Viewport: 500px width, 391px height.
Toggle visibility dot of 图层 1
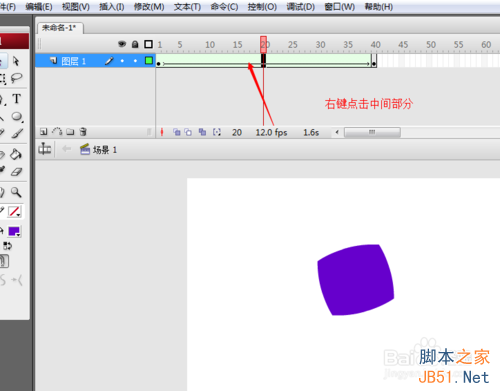[x=122, y=61]
